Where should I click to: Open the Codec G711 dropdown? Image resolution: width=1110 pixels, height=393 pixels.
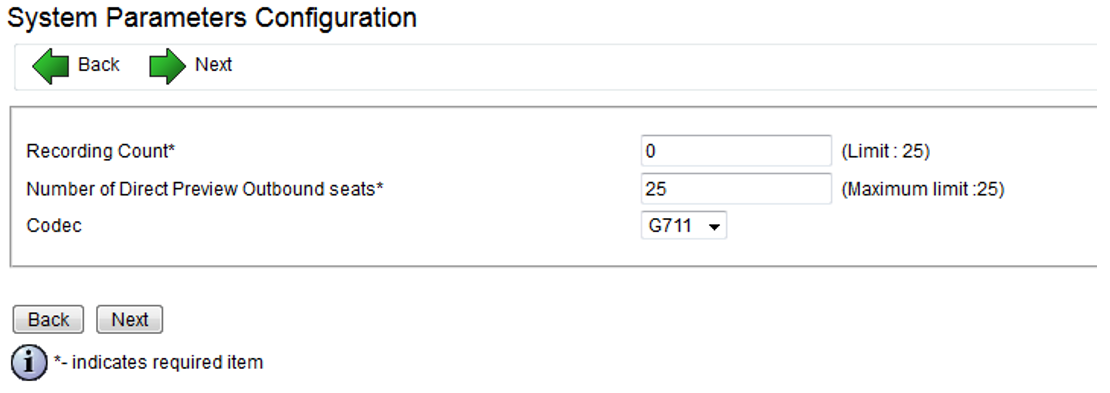(x=684, y=227)
